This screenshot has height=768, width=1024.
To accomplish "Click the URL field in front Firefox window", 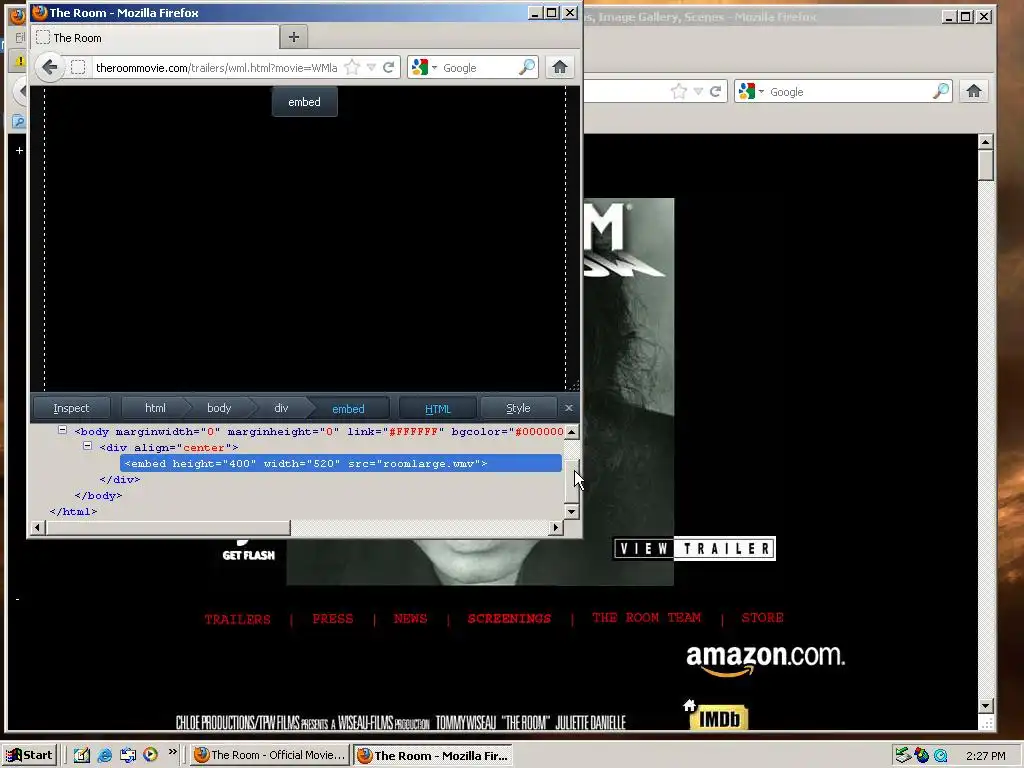I will [216, 67].
